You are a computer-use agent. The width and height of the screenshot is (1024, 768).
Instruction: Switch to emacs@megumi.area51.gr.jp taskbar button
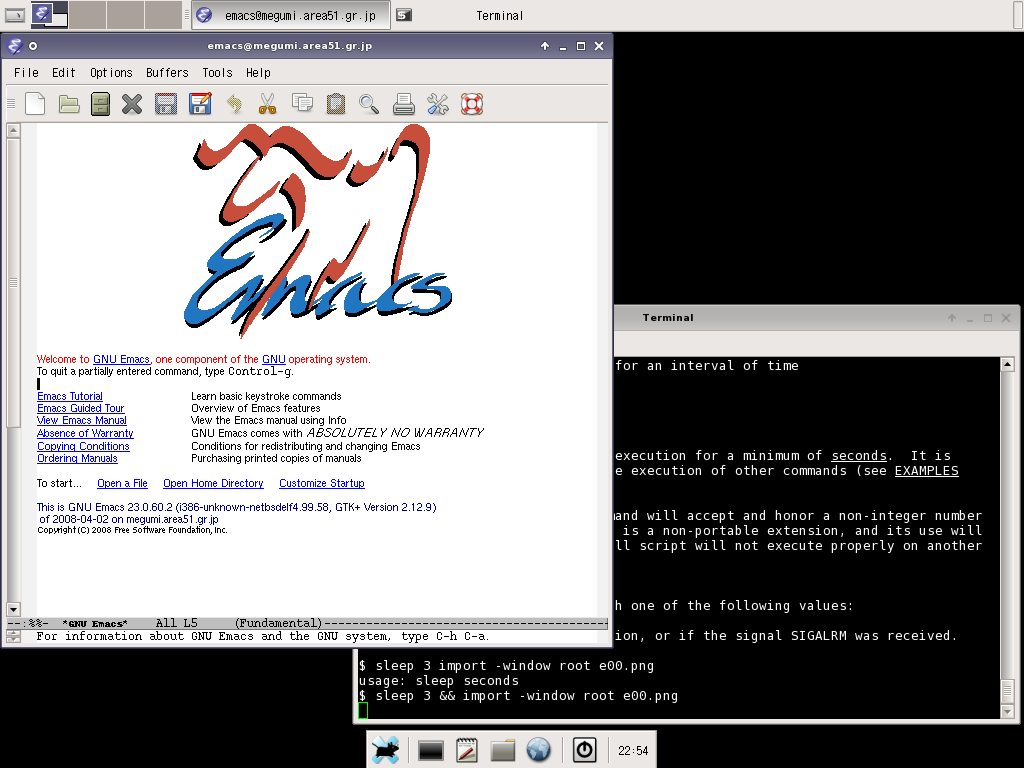click(291, 15)
